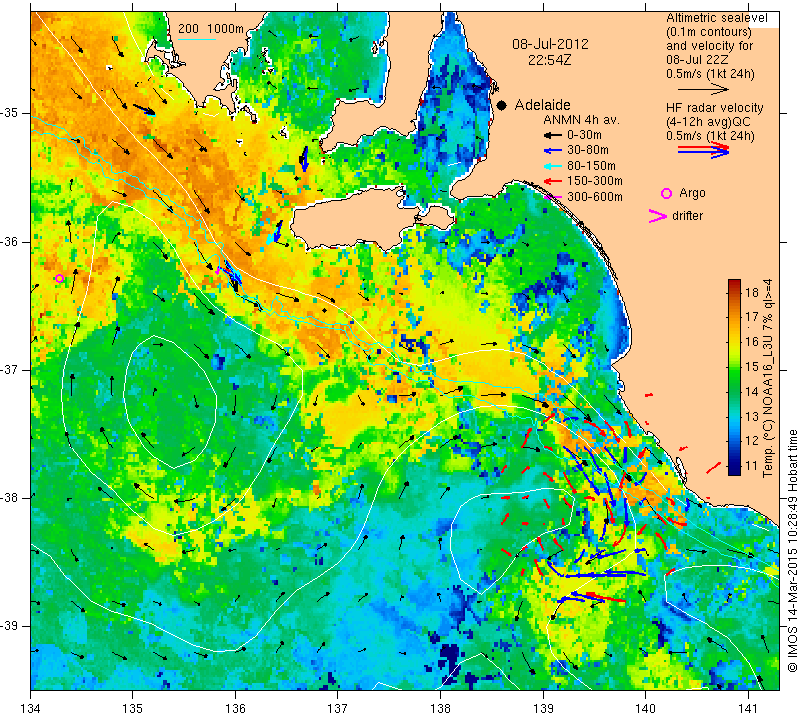800x720 pixels.
Task: Click the longitude axis label '138'
Action: pyautogui.click(x=440, y=709)
